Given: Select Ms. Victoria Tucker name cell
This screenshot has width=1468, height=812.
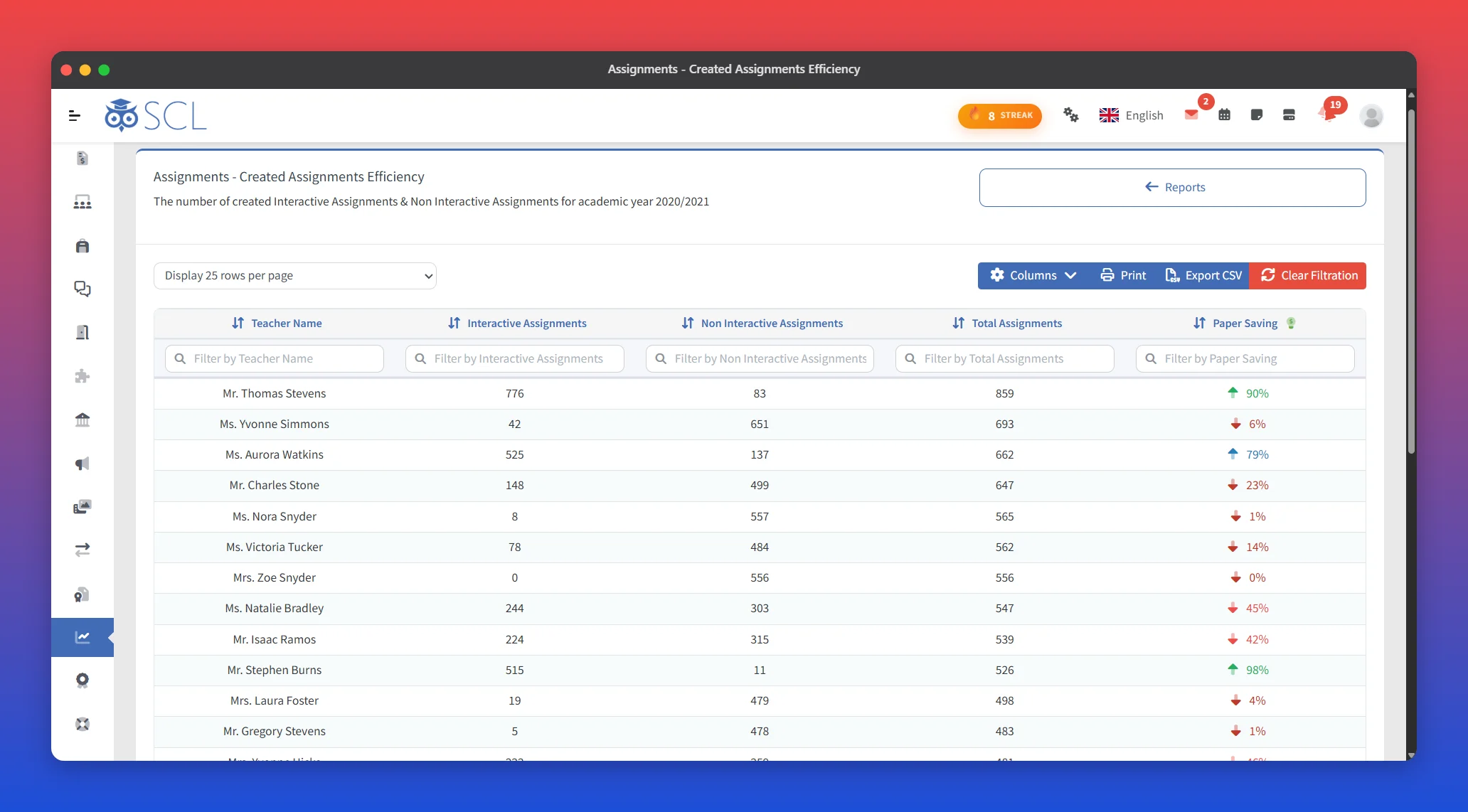Looking at the screenshot, I should pyautogui.click(x=275, y=547).
